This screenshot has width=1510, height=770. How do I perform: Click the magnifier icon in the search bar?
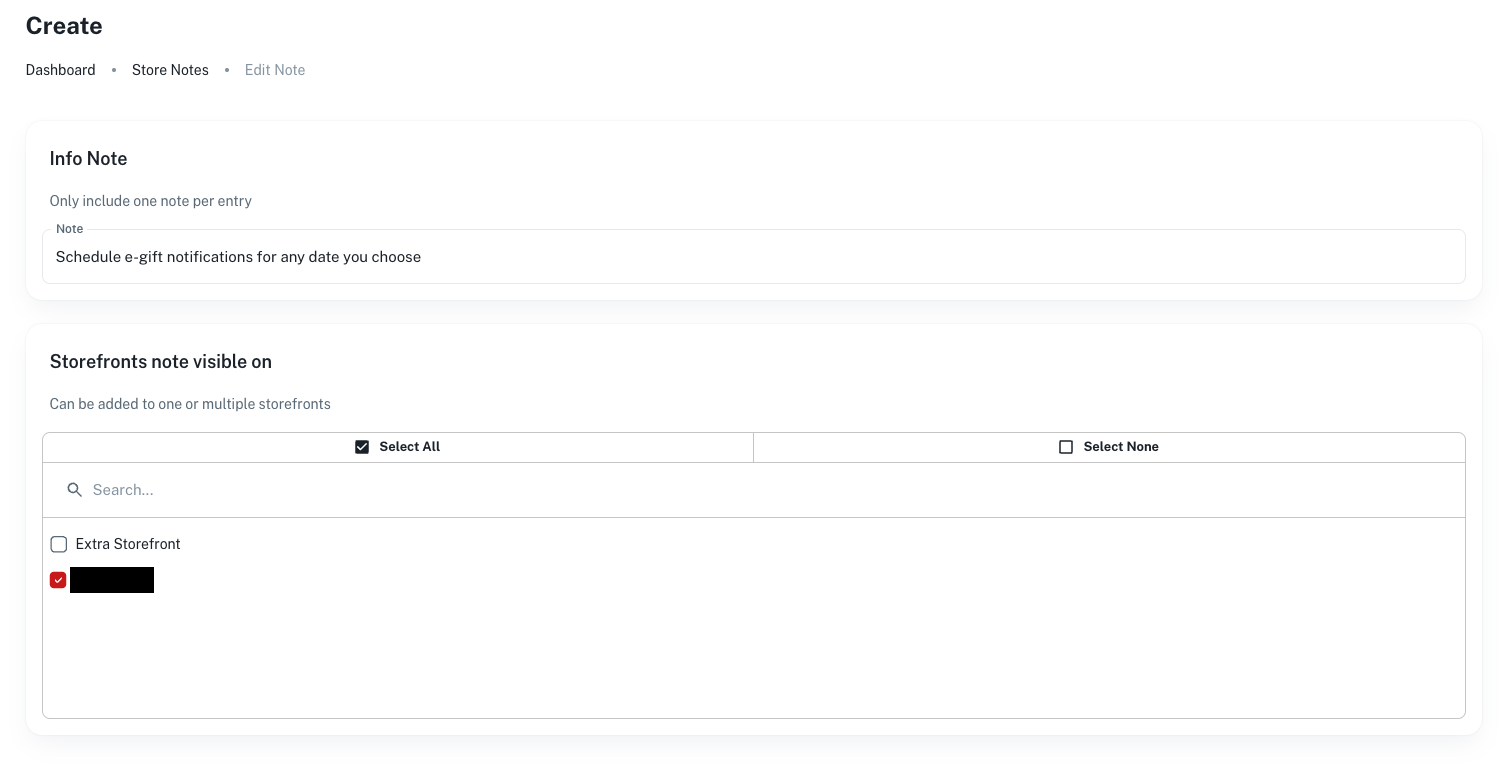tap(74, 490)
